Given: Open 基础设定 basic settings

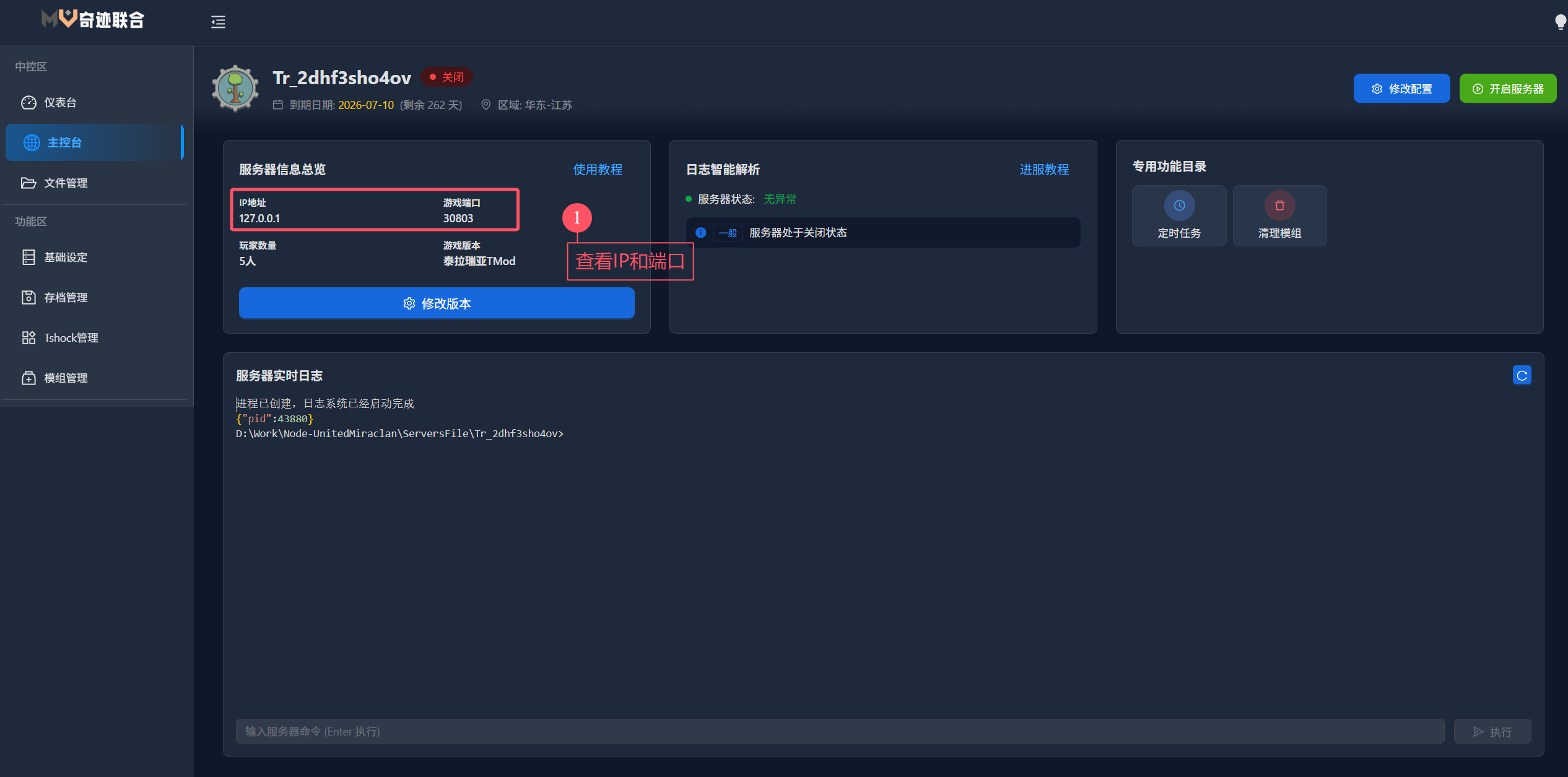Looking at the screenshot, I should pyautogui.click(x=65, y=258).
